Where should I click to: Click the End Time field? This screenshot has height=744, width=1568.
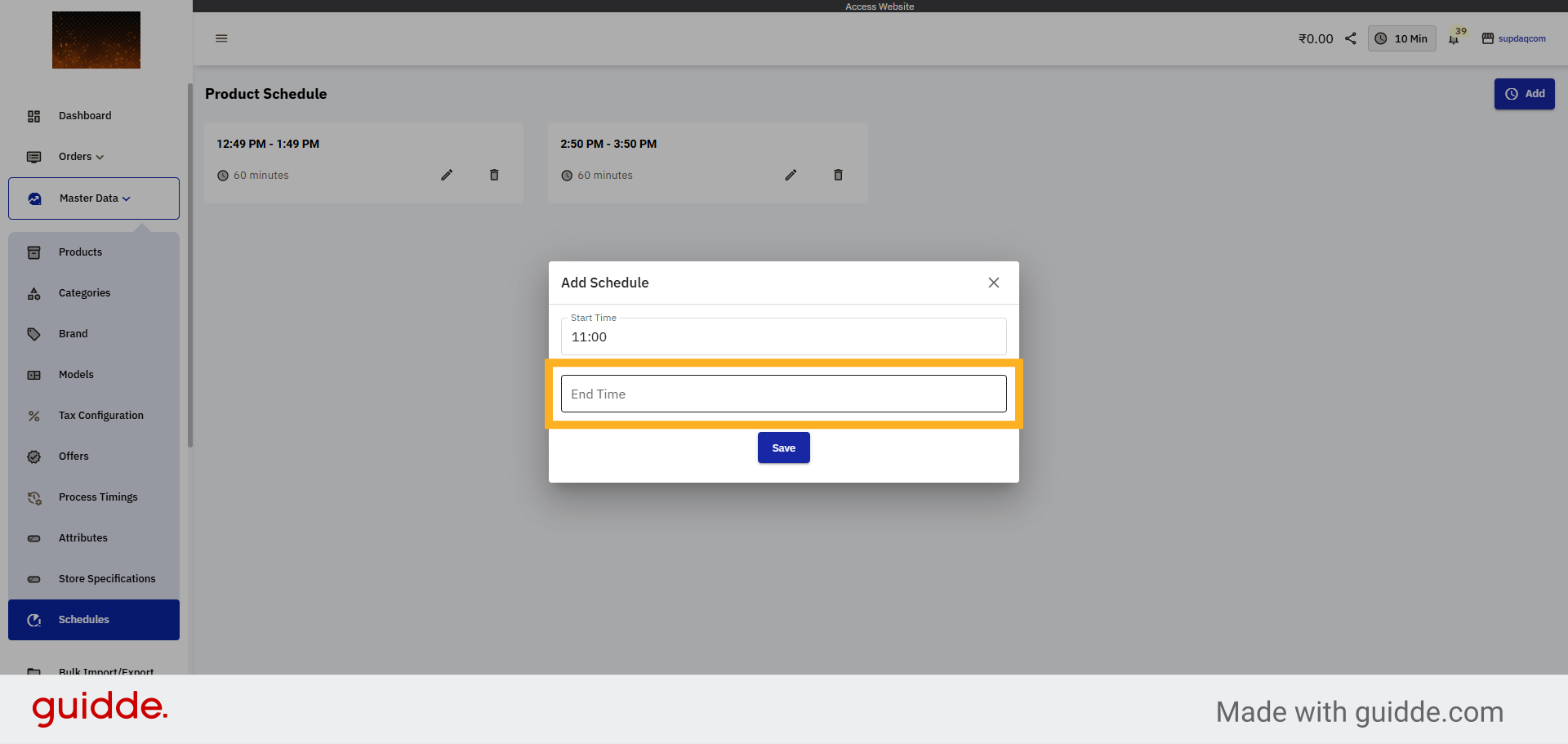(x=783, y=394)
